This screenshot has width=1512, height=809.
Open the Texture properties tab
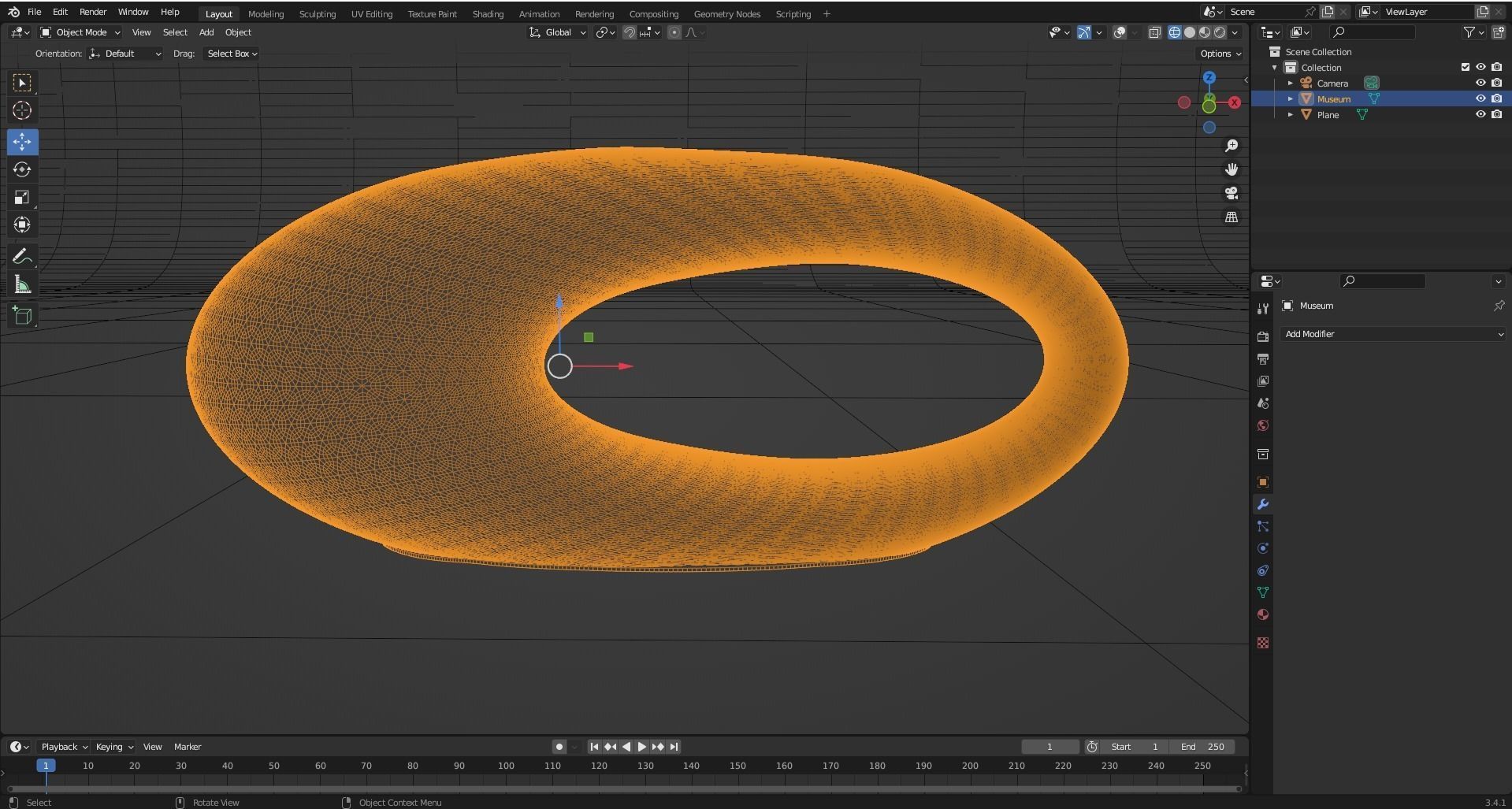click(x=1263, y=643)
